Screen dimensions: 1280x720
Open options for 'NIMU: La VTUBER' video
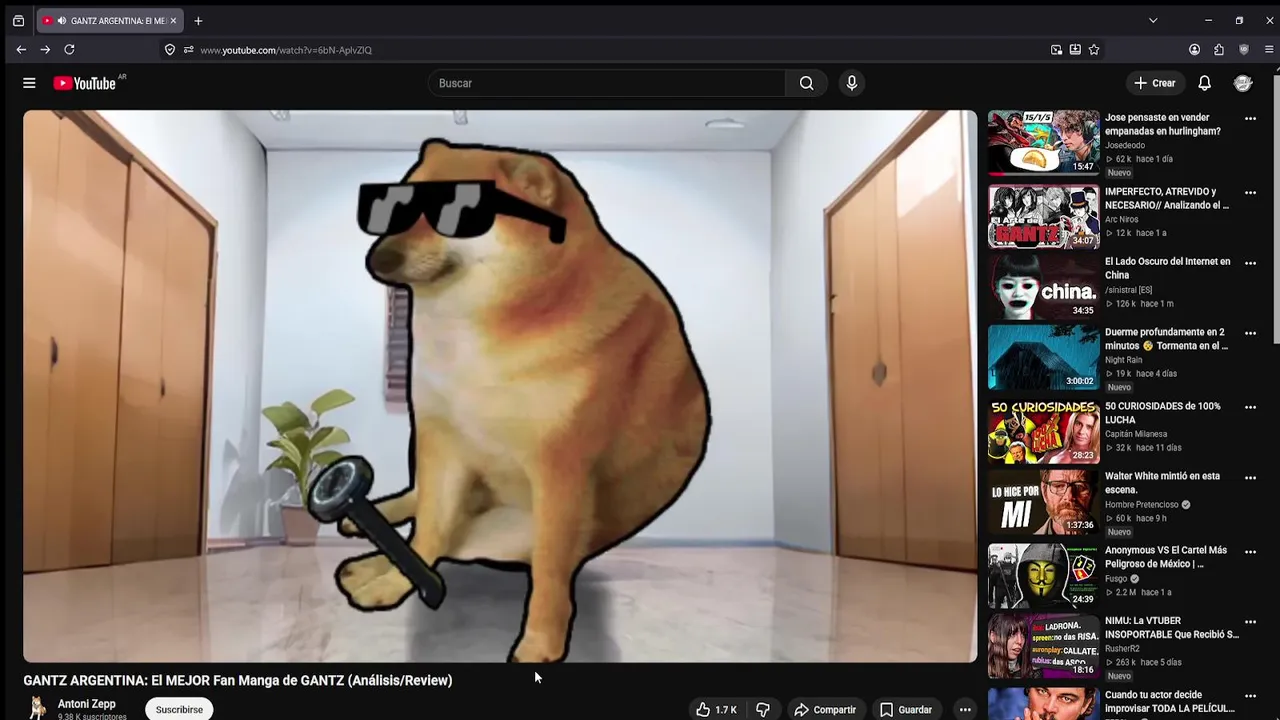pyautogui.click(x=1250, y=622)
